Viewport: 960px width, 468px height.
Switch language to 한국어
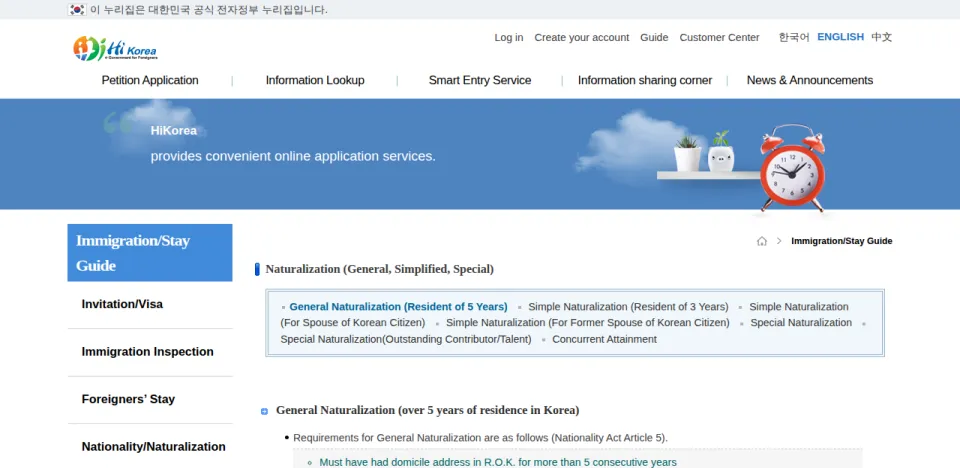[x=794, y=37]
